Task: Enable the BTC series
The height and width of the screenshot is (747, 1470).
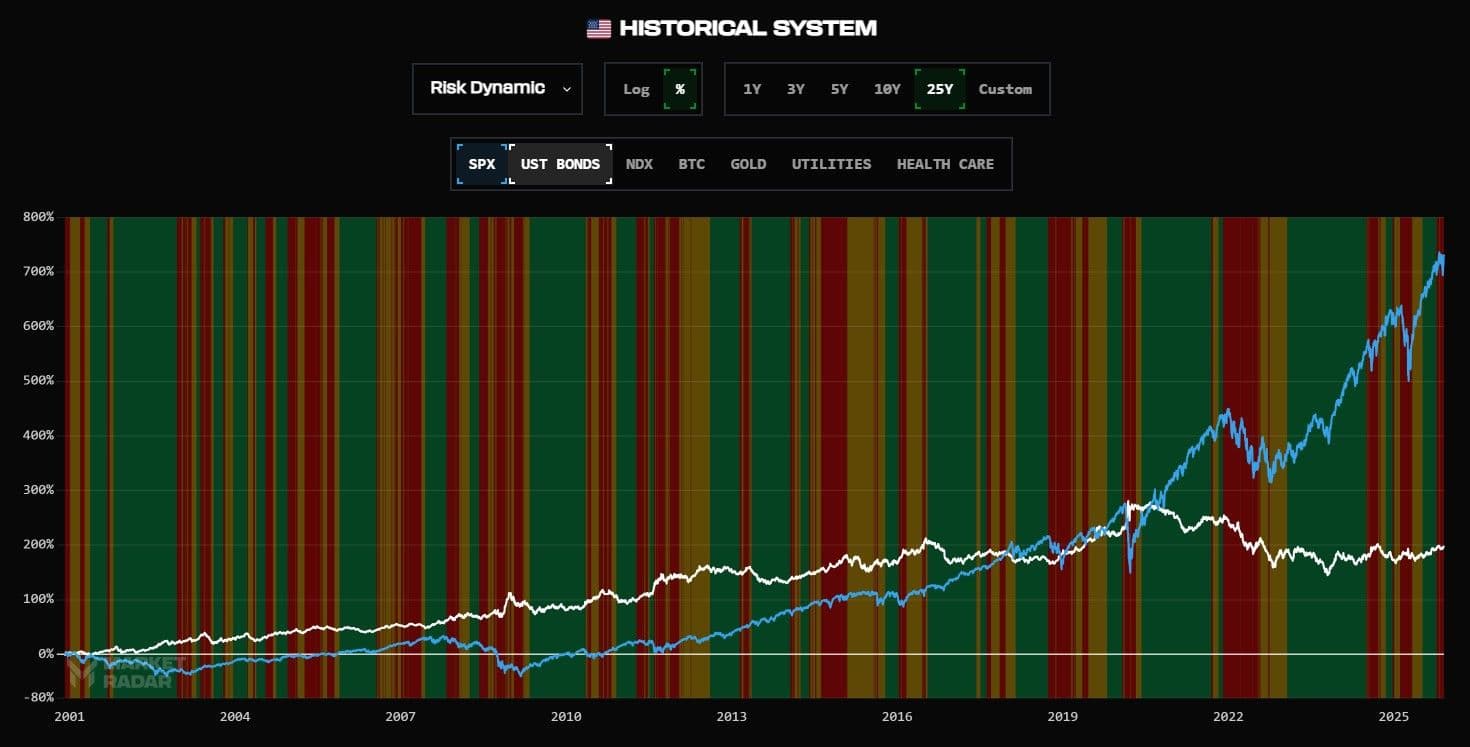Action: (691, 164)
